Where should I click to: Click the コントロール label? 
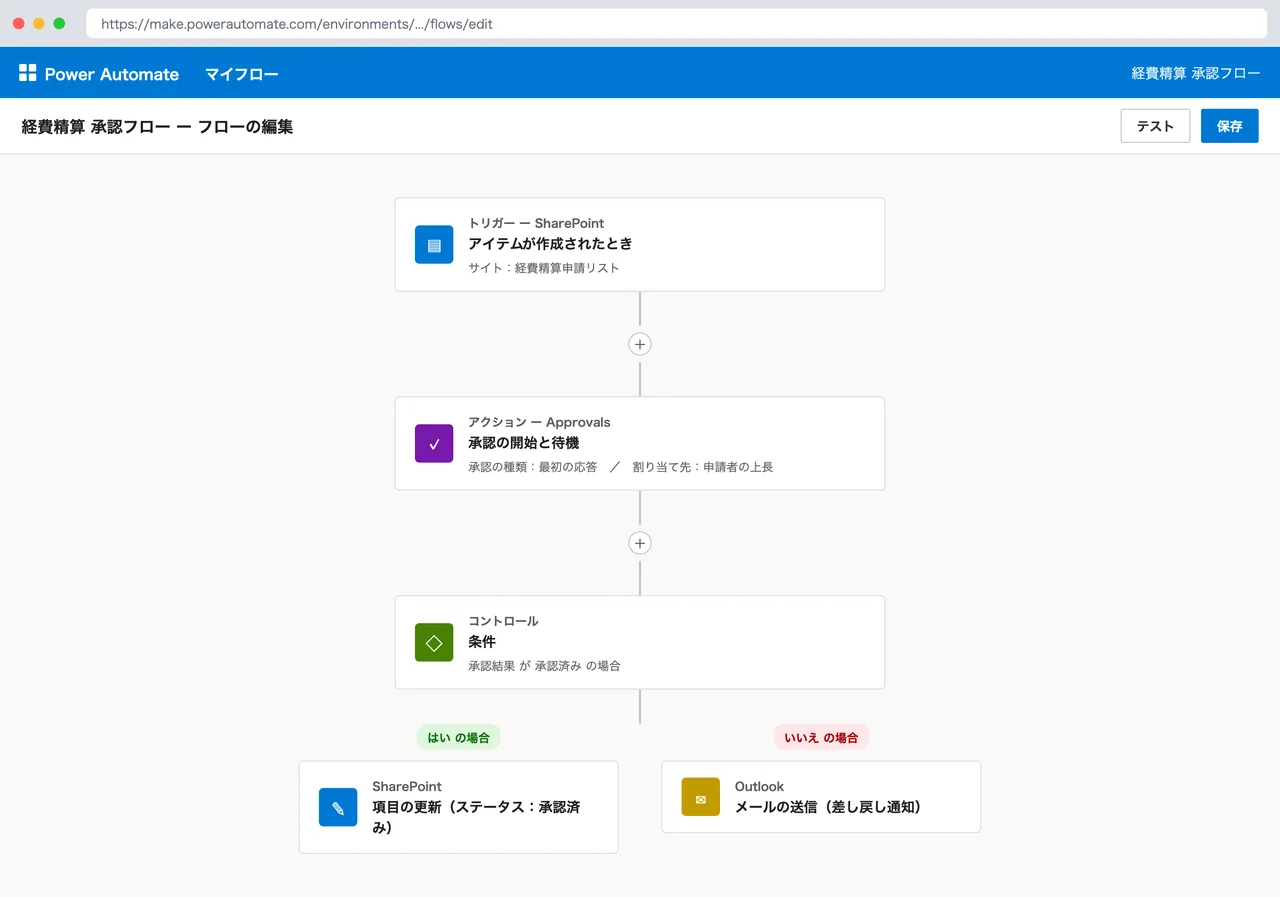(x=503, y=621)
